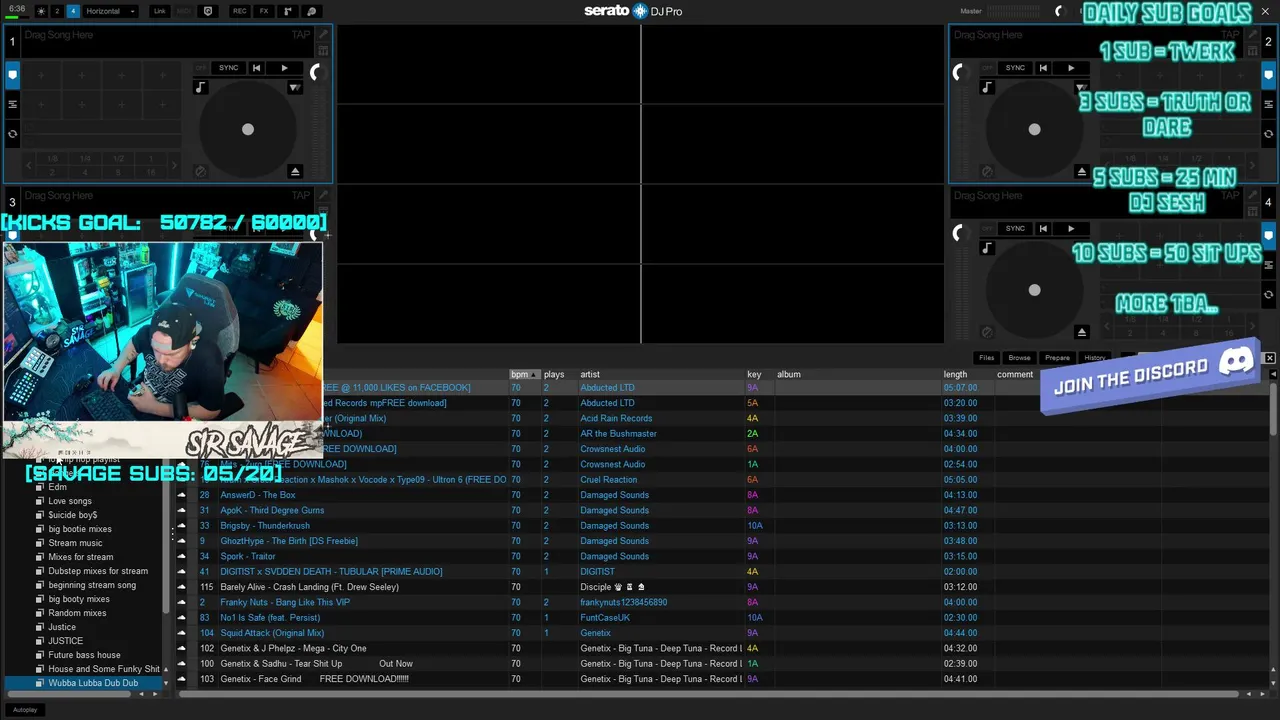The image size is (1280, 720).
Task: Select the Future bass house crate
Action: pos(84,655)
